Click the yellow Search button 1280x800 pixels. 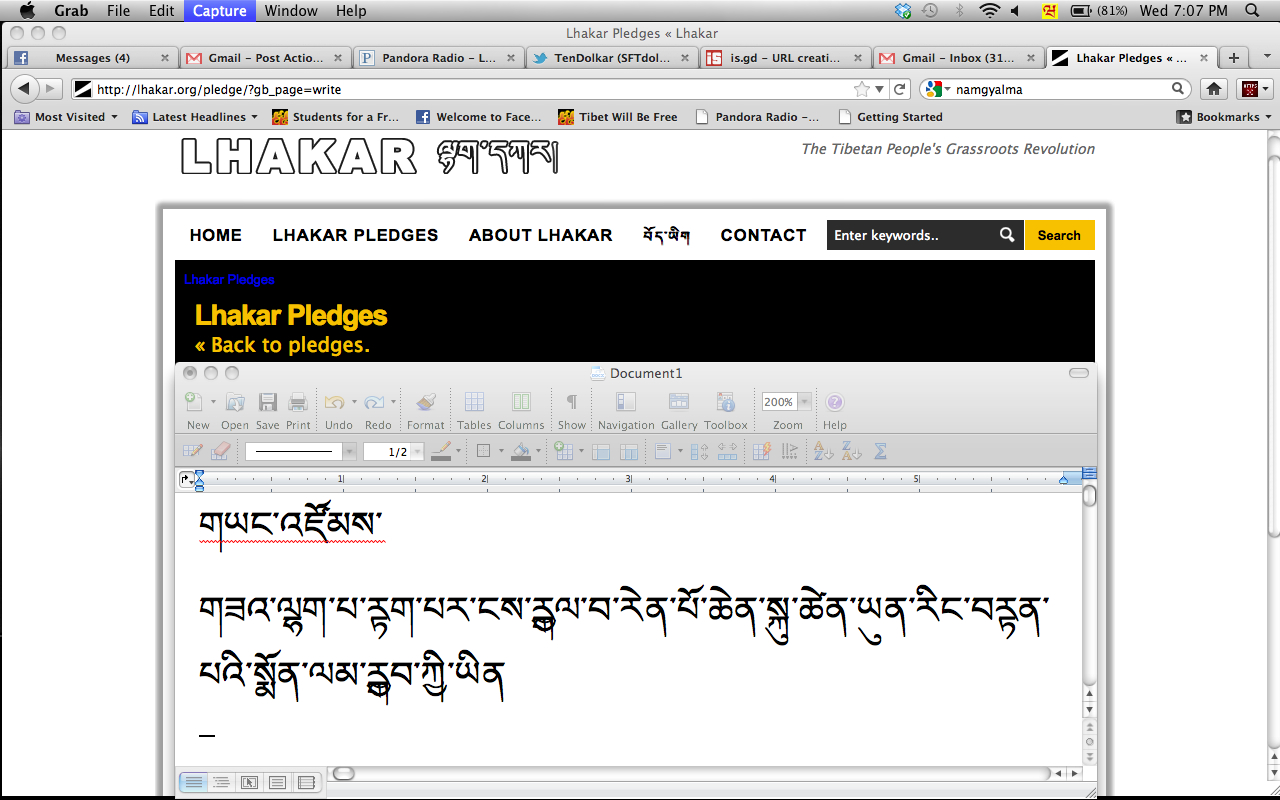(1059, 235)
